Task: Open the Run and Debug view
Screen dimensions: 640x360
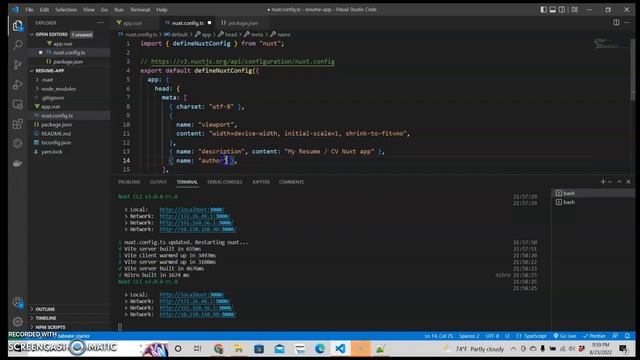Action: pyautogui.click(x=18, y=84)
